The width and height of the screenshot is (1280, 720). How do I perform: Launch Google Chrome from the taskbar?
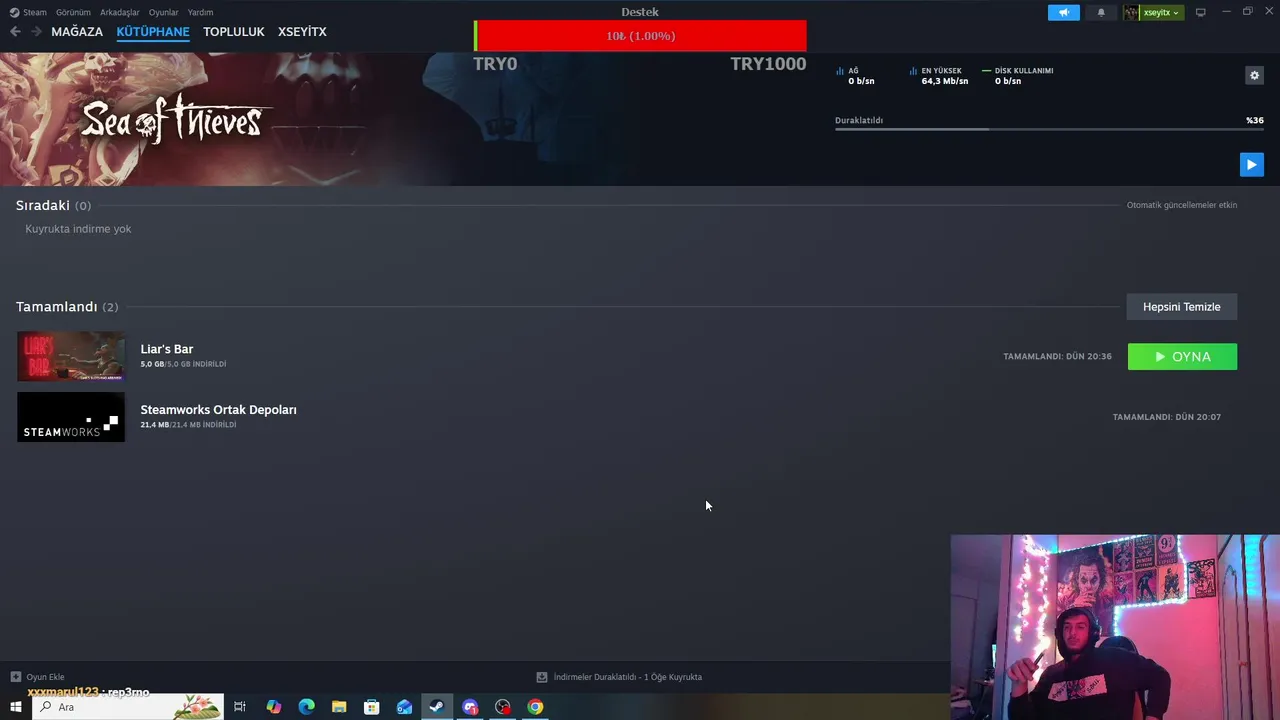click(x=536, y=707)
